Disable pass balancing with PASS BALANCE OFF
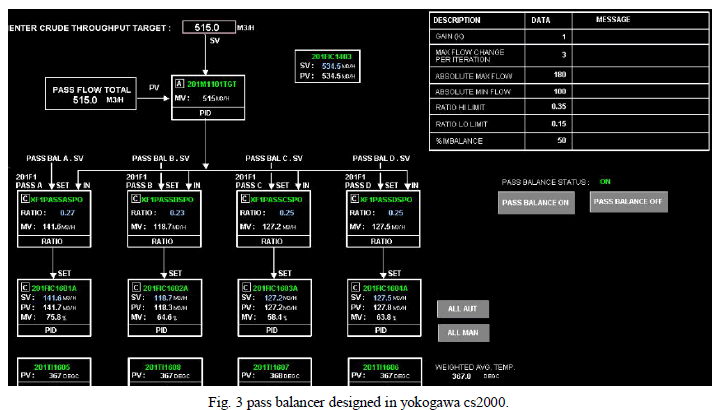This screenshot has height=410, width=717. pyautogui.click(x=629, y=201)
